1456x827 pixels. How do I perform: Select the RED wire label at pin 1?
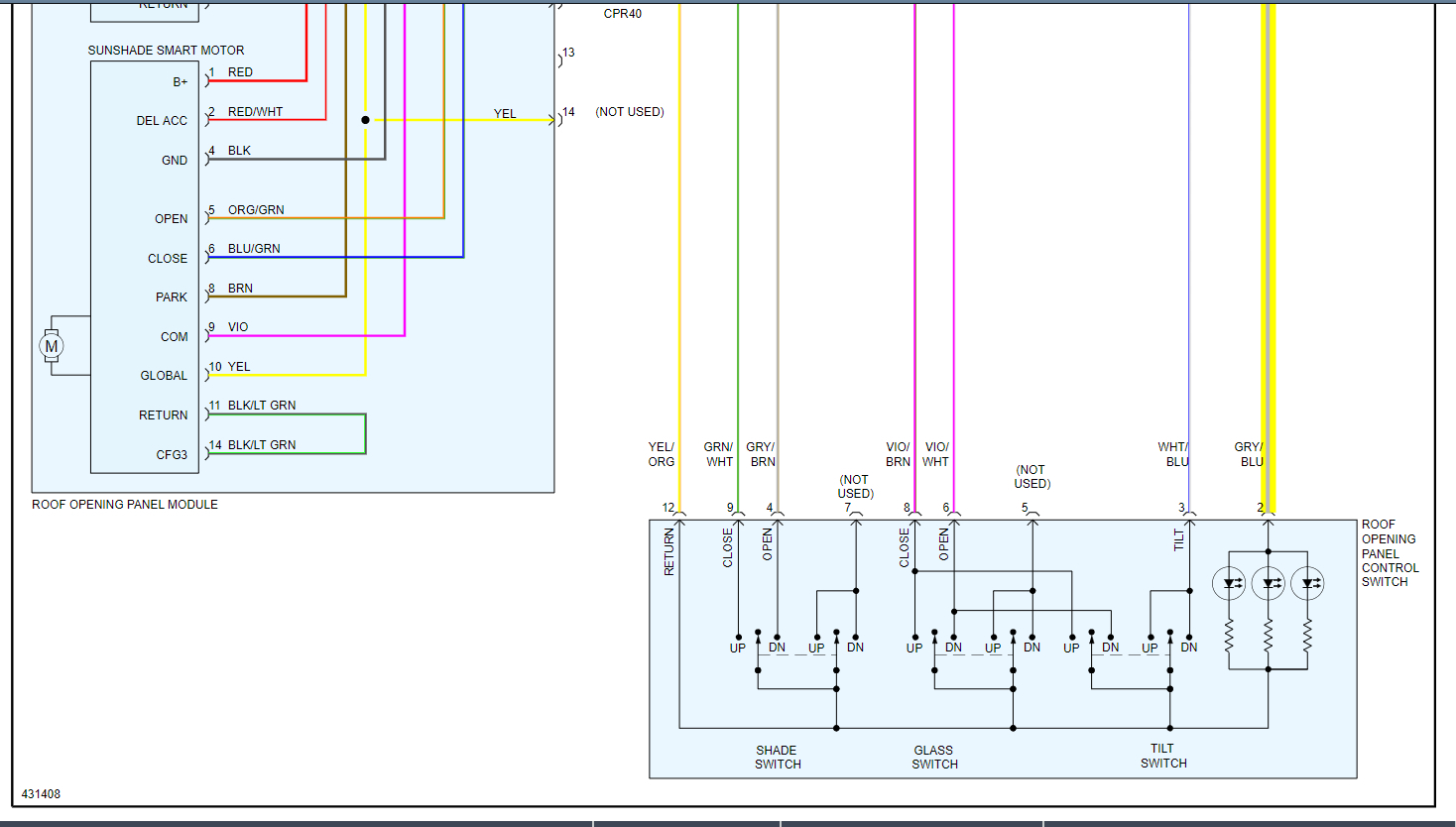click(x=240, y=72)
